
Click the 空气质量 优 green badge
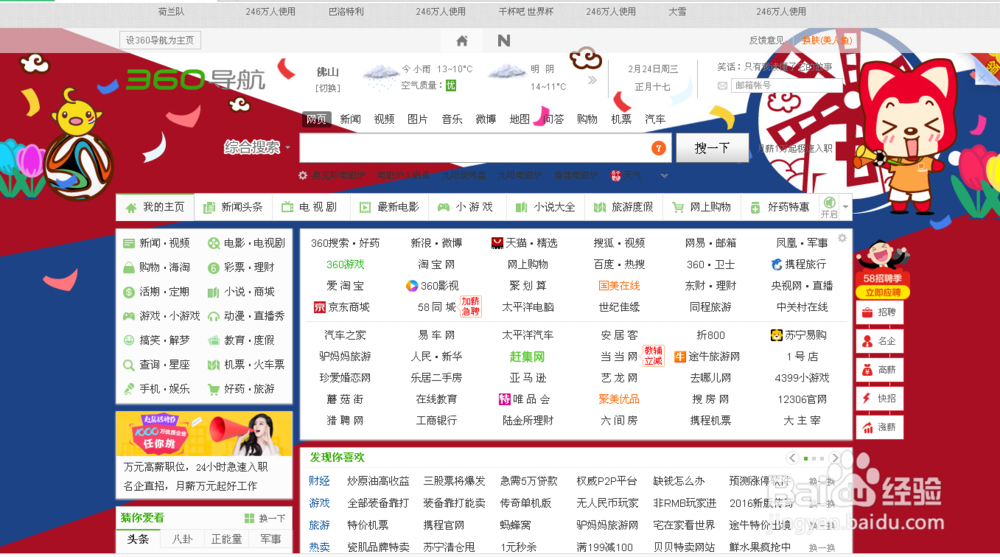tap(451, 85)
